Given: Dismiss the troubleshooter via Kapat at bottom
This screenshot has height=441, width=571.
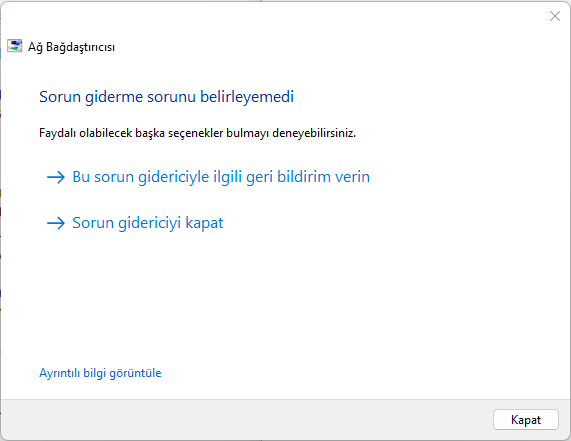Looking at the screenshot, I should (x=525, y=420).
